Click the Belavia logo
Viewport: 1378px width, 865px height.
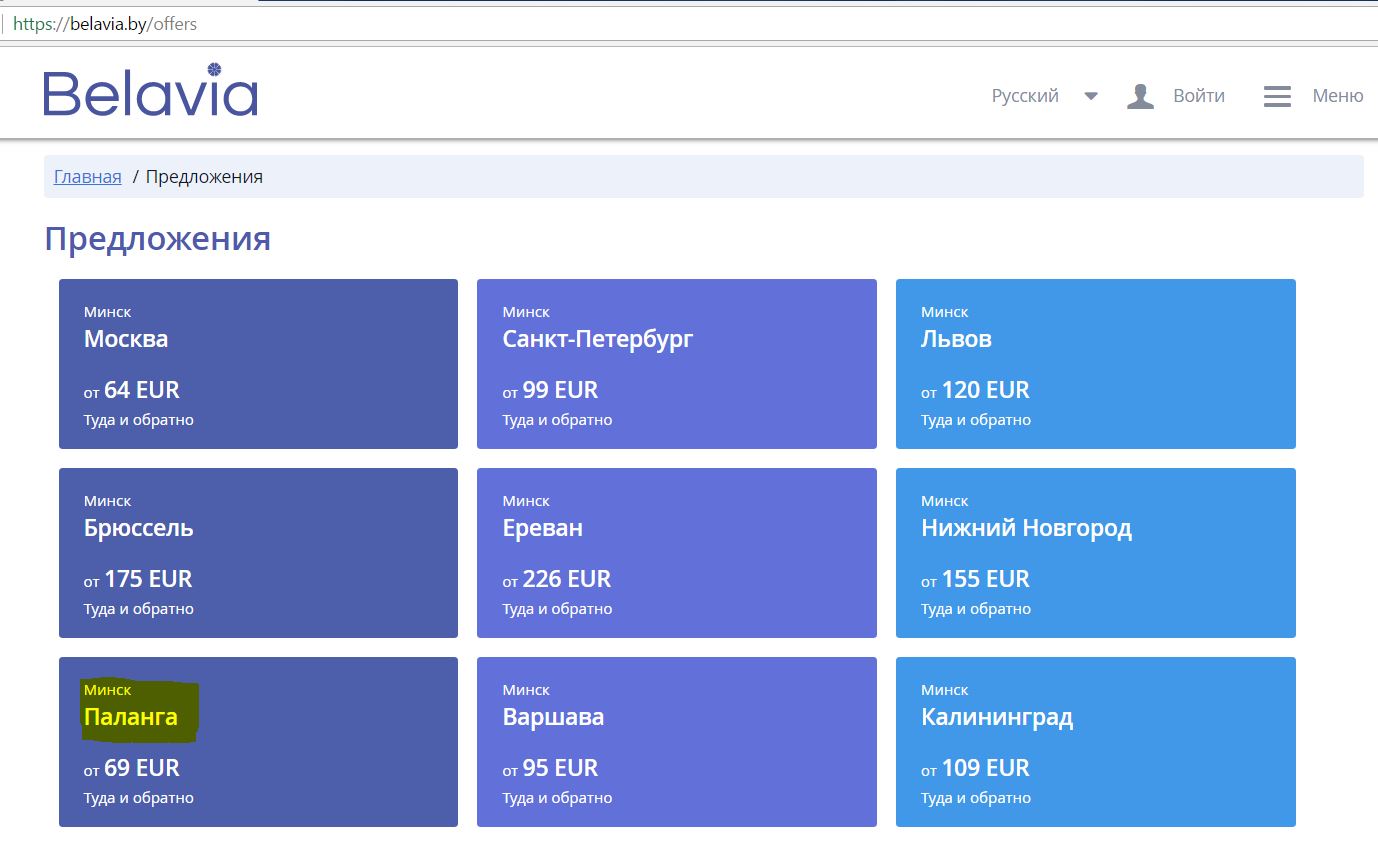151,90
